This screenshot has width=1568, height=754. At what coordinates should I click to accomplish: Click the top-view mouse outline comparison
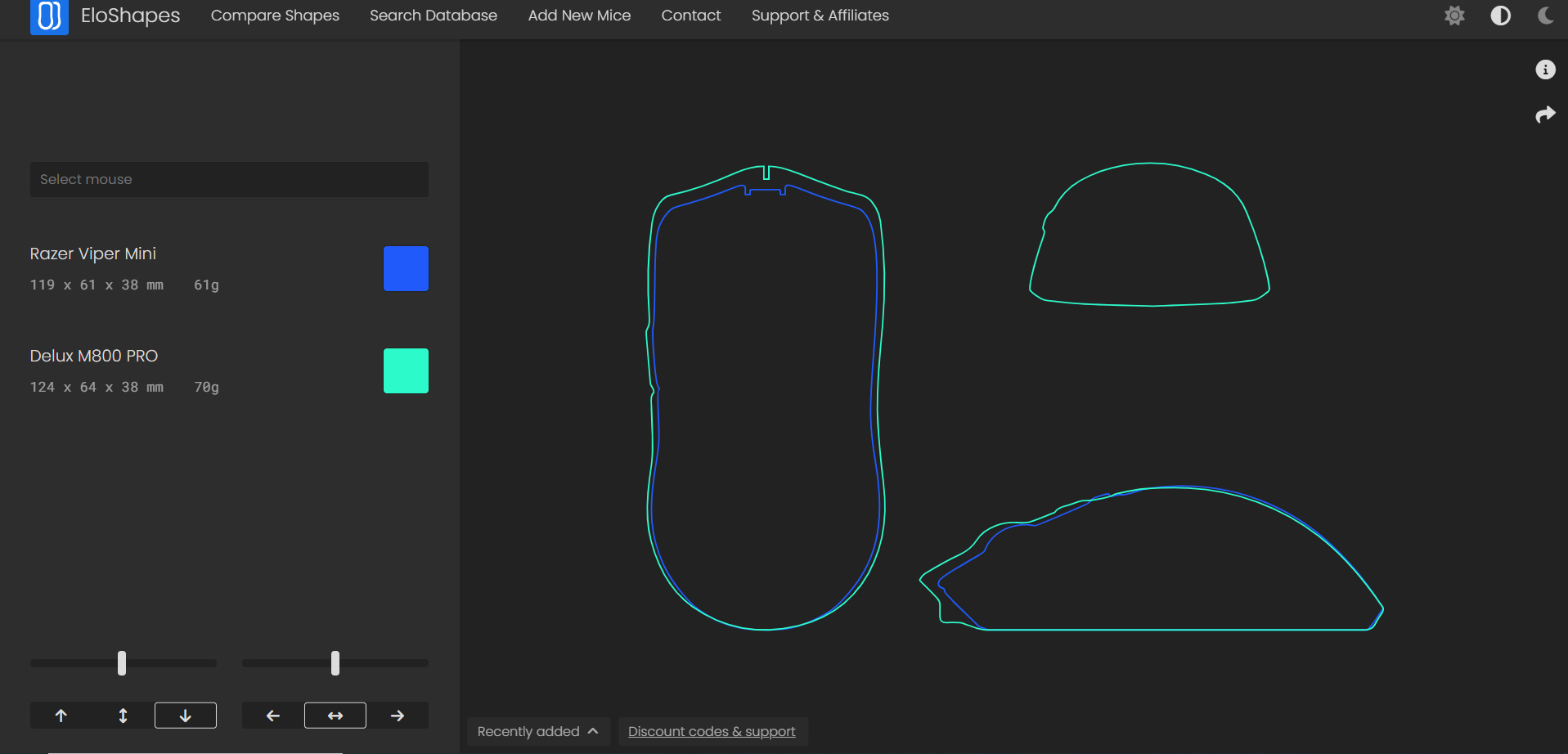coord(766,397)
